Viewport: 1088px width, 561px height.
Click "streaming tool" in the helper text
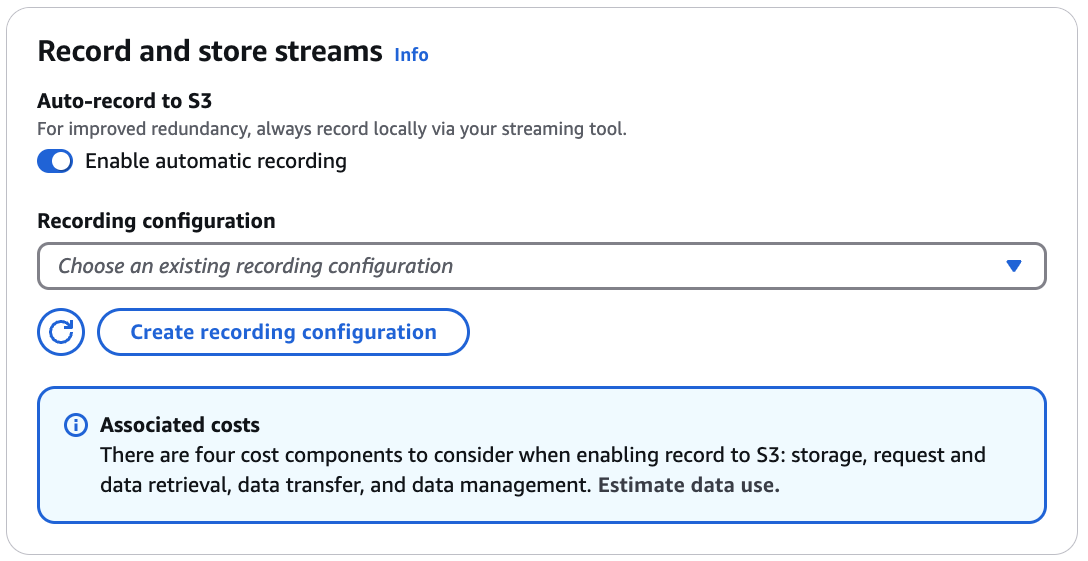(570, 129)
